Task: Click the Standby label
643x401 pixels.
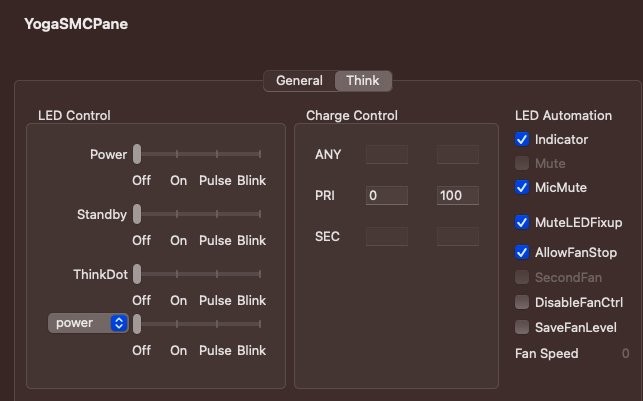Action: pyautogui.click(x=102, y=214)
